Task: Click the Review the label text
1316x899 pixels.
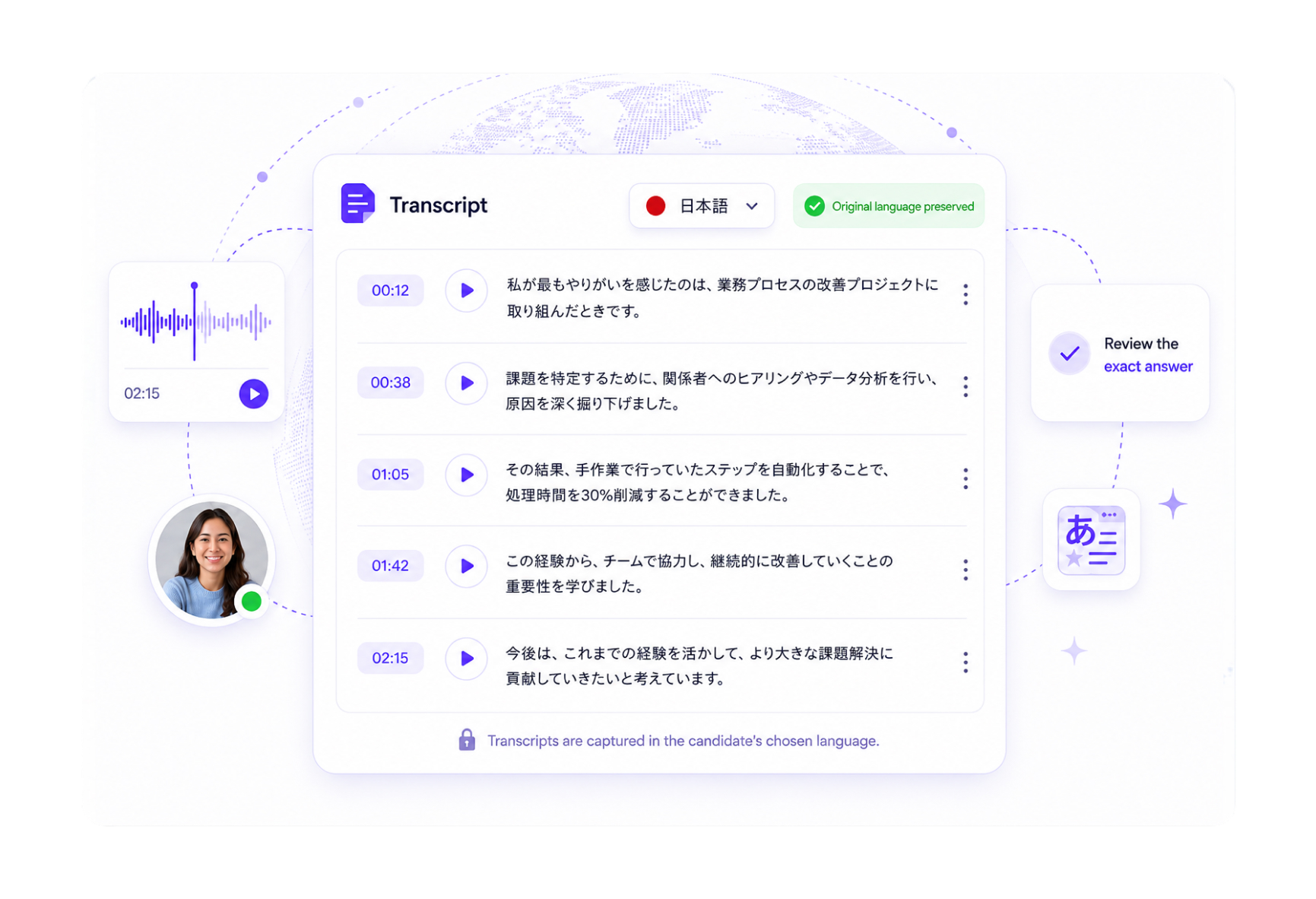Action: (1141, 344)
